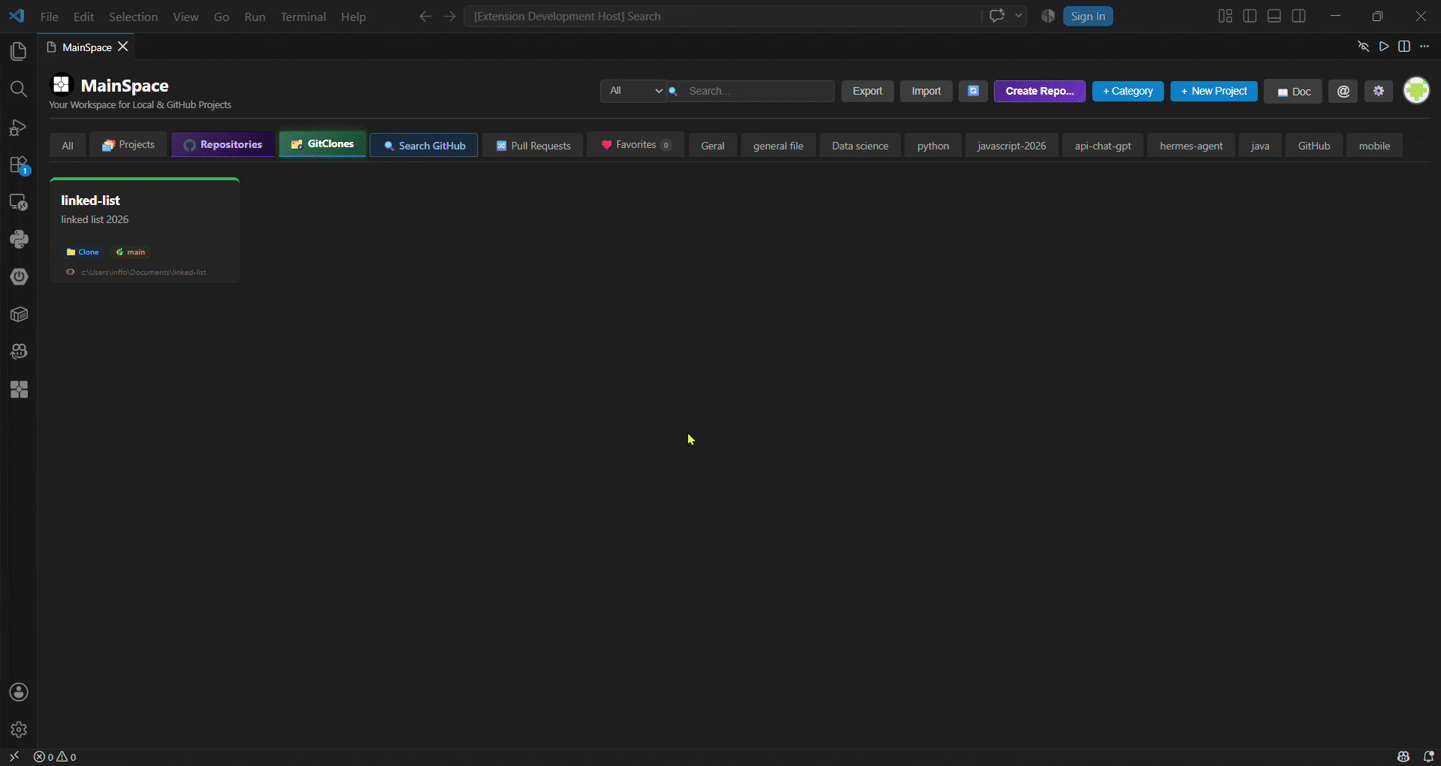Open the Accounts menu in the activity bar
This screenshot has width=1441, height=766.
(x=18, y=692)
